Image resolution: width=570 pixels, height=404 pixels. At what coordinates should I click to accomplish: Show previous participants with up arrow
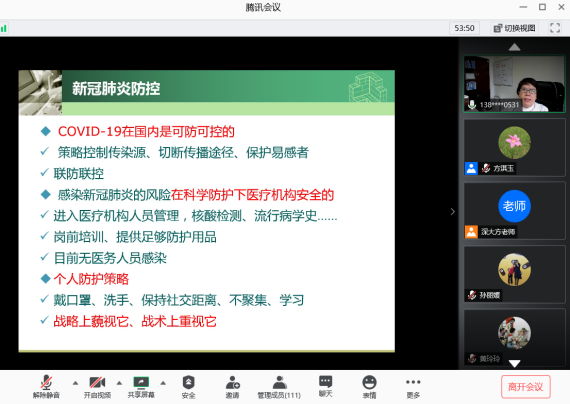[x=514, y=47]
